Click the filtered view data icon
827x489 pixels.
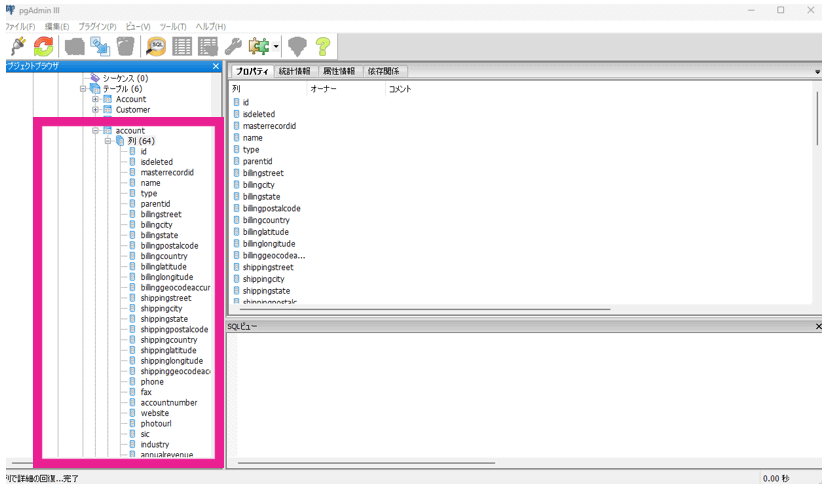[x=208, y=46]
